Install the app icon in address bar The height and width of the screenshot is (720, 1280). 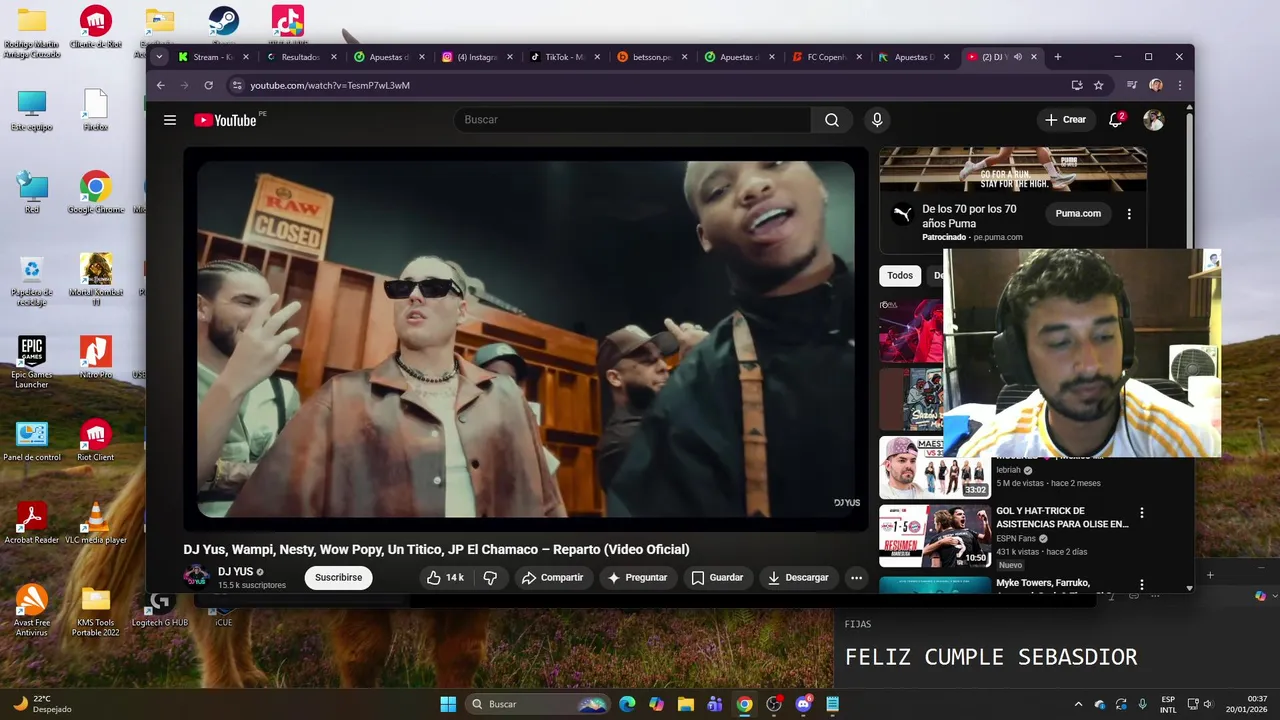pos(1077,85)
